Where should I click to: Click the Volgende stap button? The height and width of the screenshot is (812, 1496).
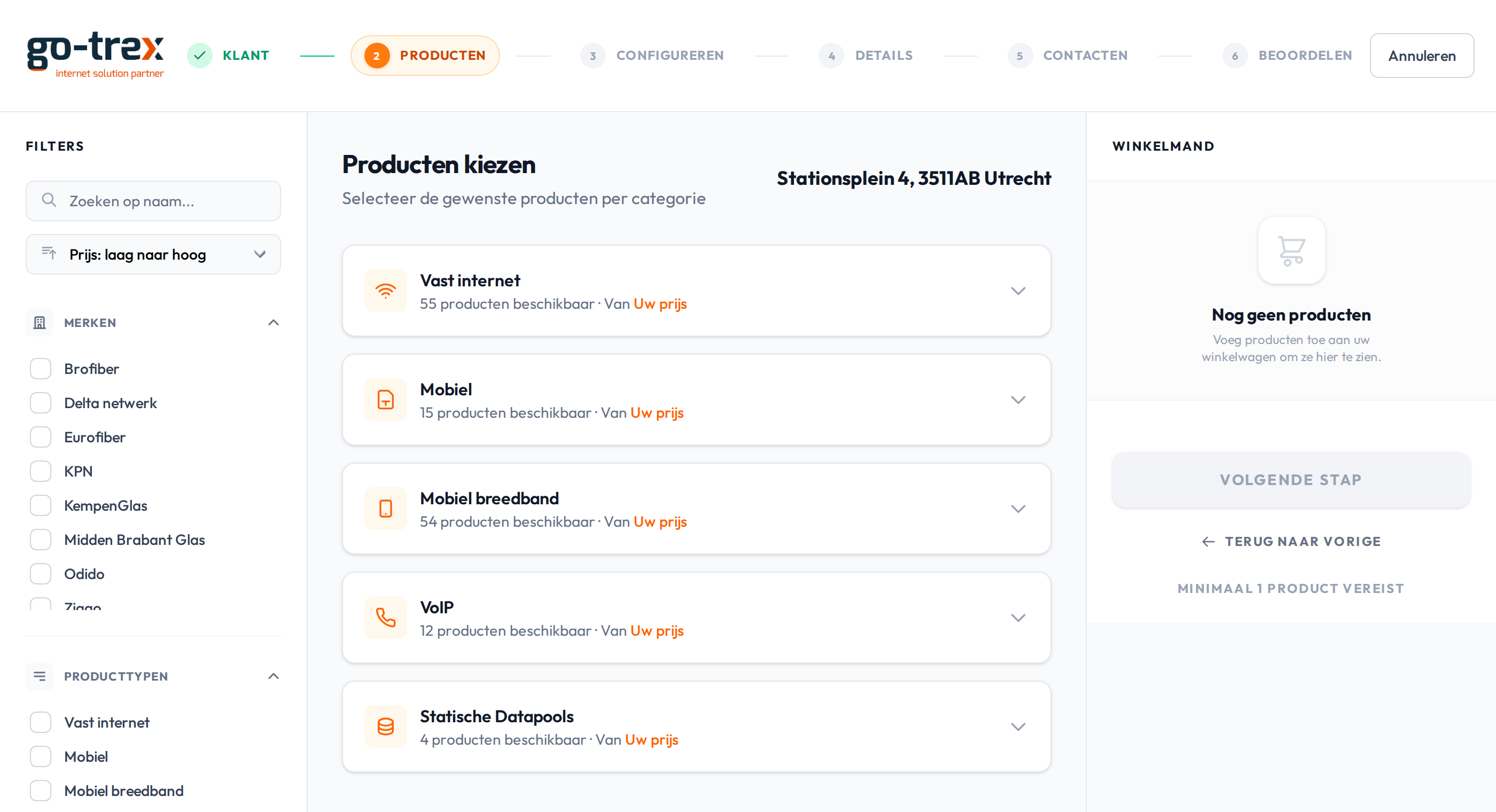[1291, 480]
